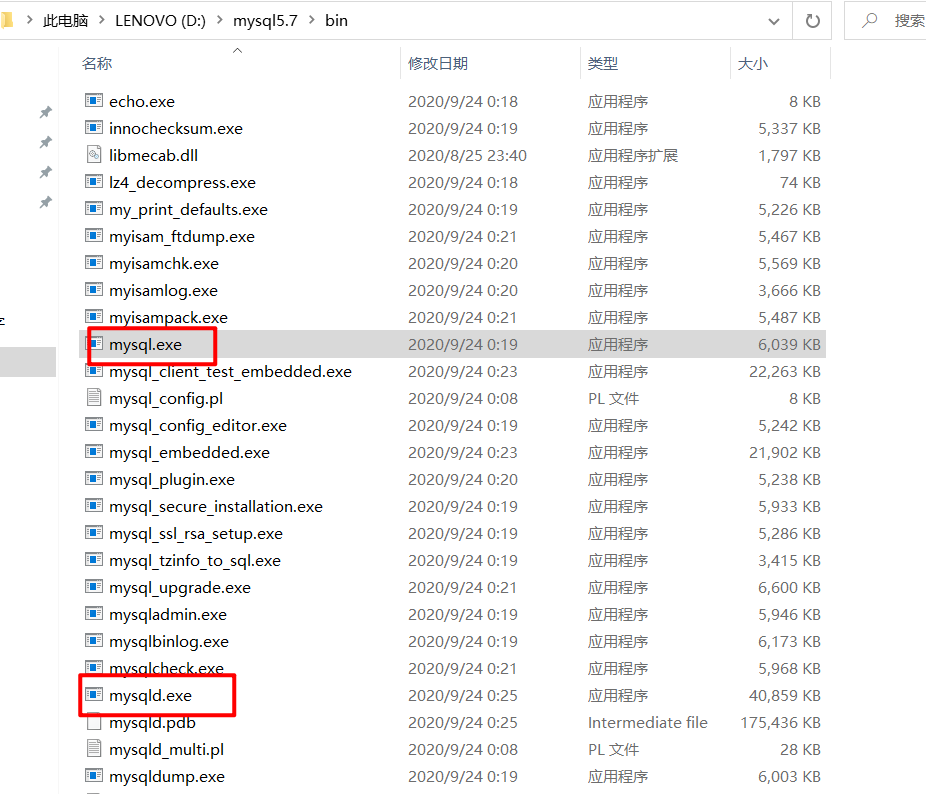Screen dimensions: 926x794
Task: Refresh the bin folder view
Action: click(x=813, y=21)
